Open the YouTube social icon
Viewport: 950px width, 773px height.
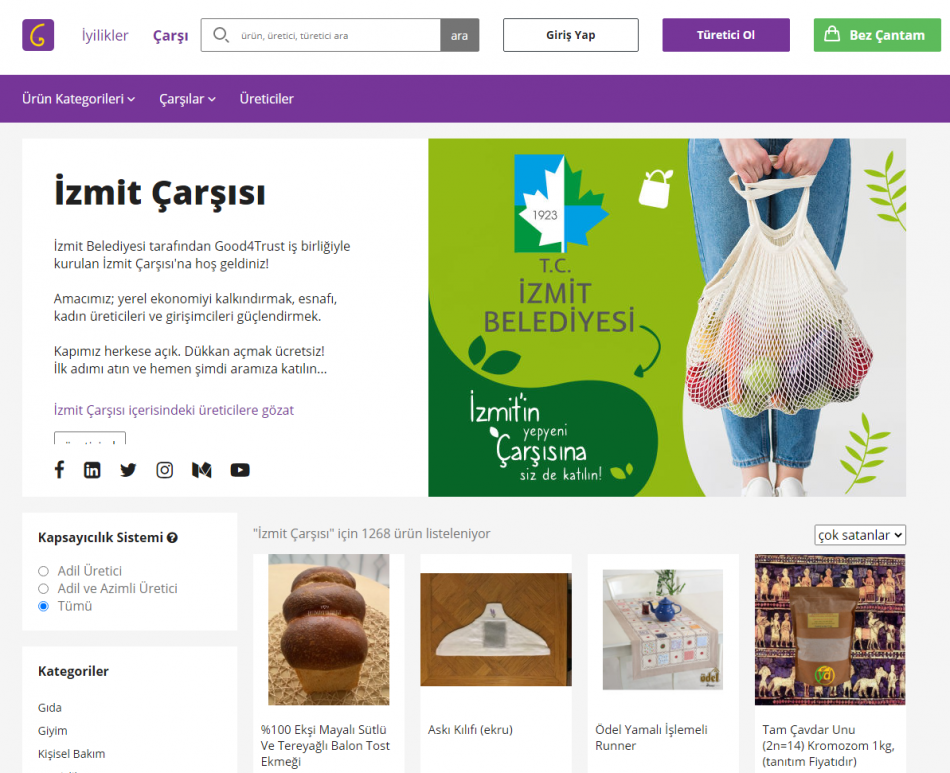(x=240, y=470)
